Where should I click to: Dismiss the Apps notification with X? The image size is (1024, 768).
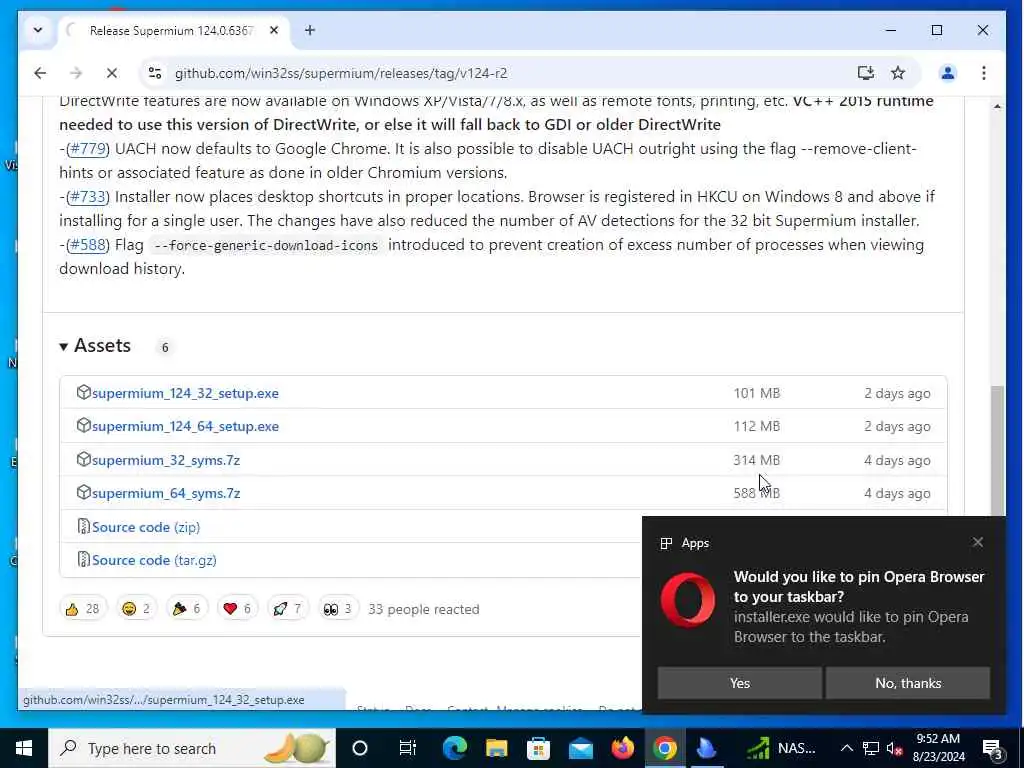pos(977,543)
